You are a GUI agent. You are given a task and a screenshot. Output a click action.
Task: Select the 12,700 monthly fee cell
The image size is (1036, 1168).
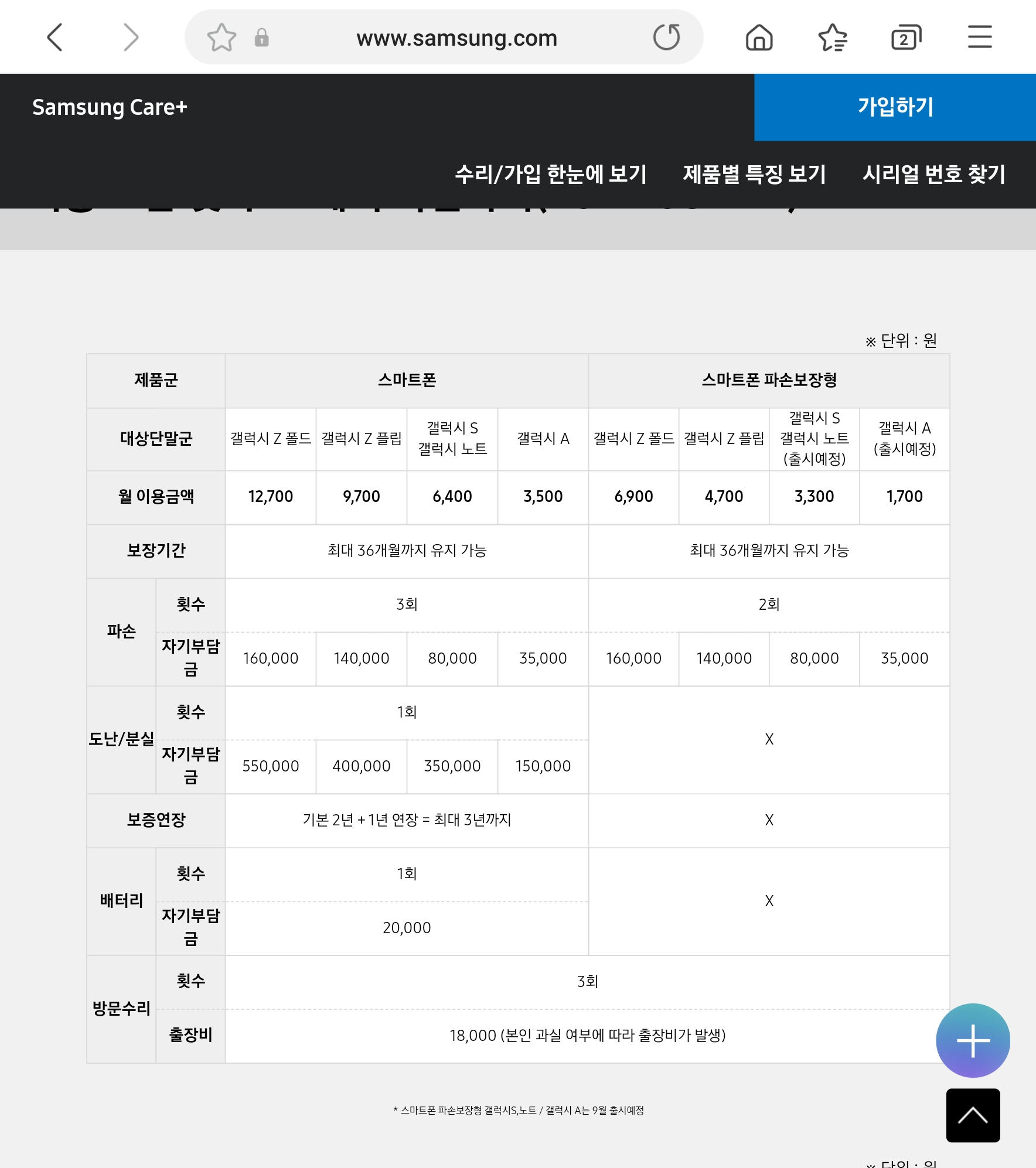coord(271,497)
